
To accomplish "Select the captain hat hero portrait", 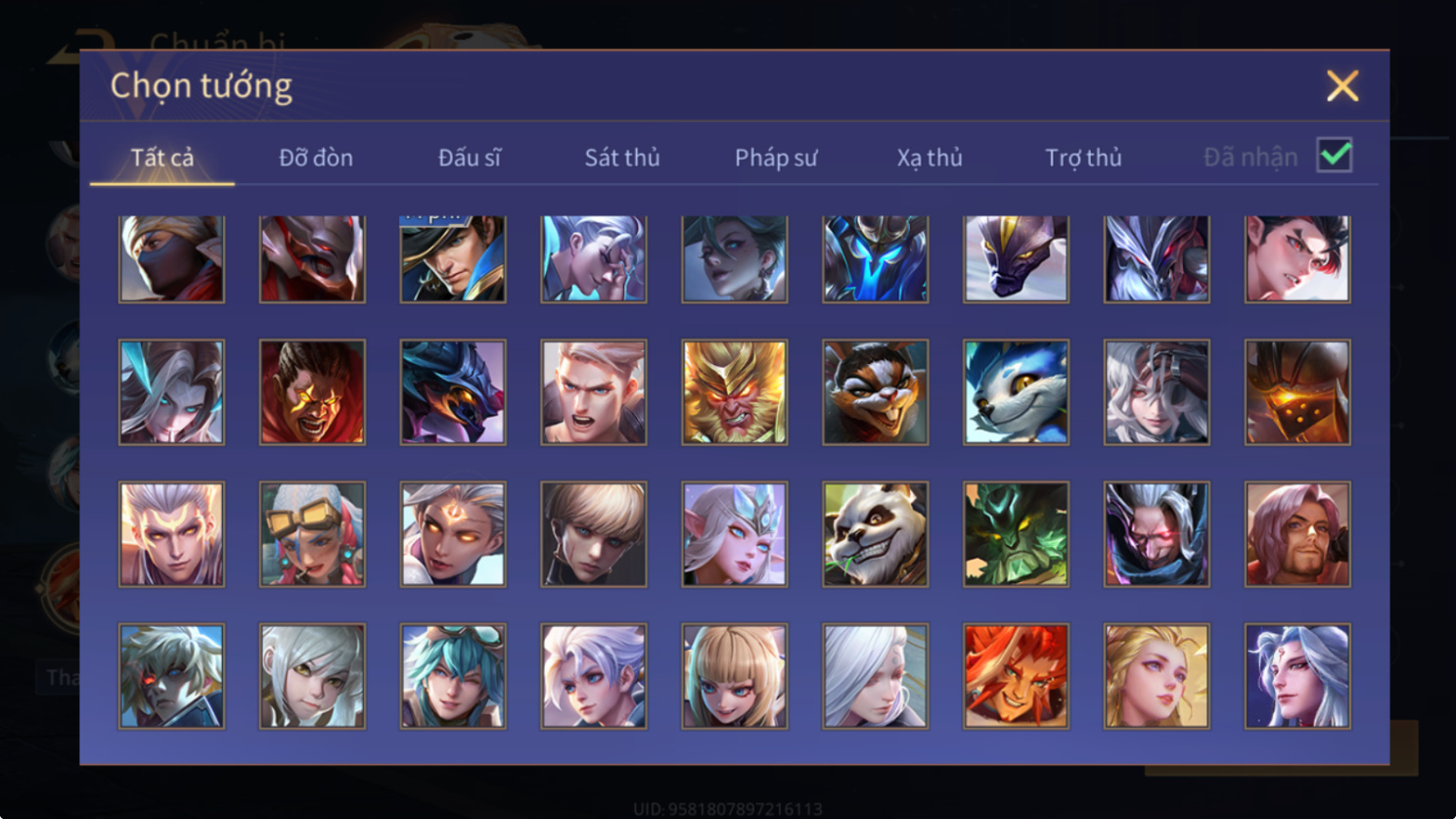I will pos(453,259).
